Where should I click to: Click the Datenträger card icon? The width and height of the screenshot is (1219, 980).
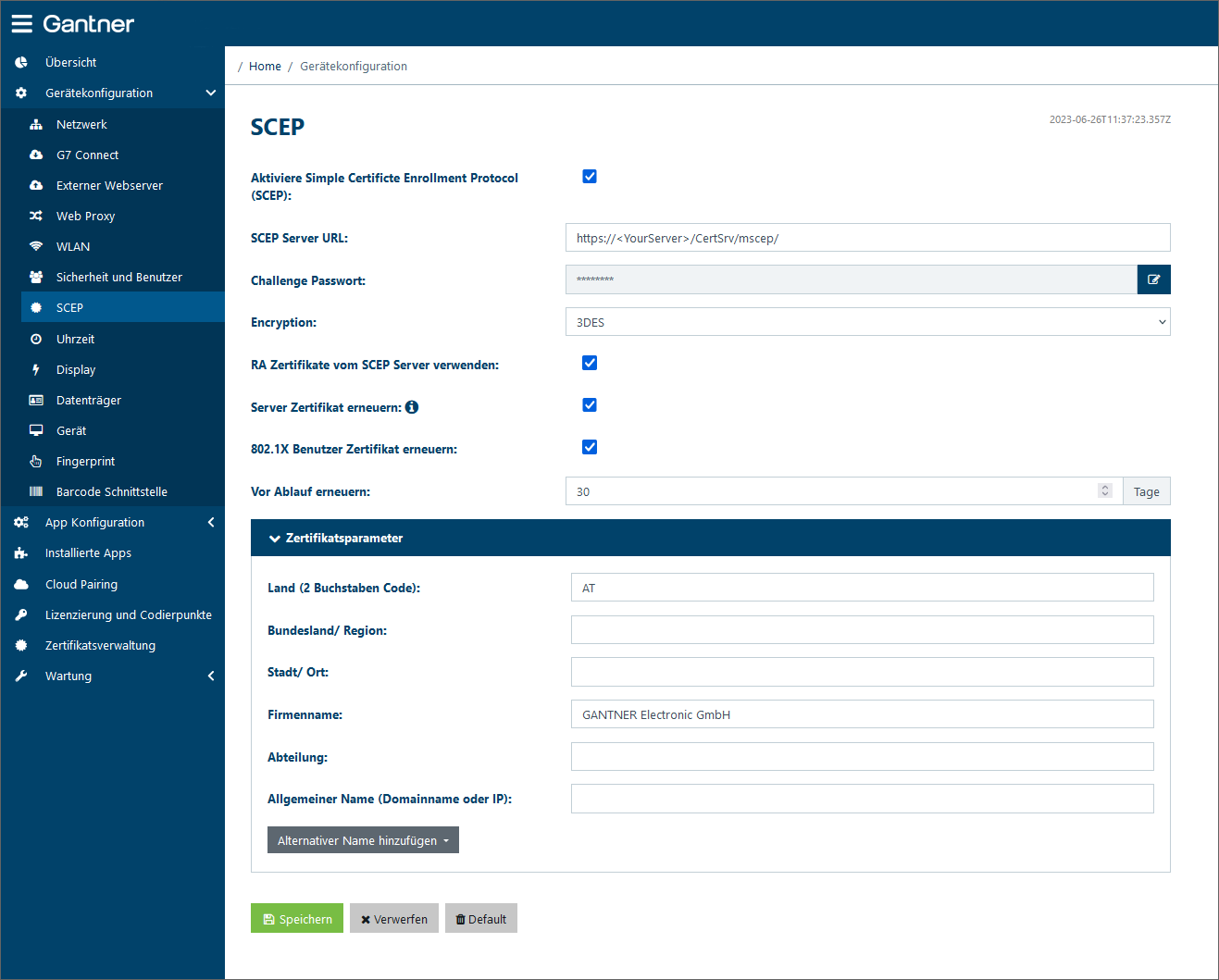pos(36,400)
